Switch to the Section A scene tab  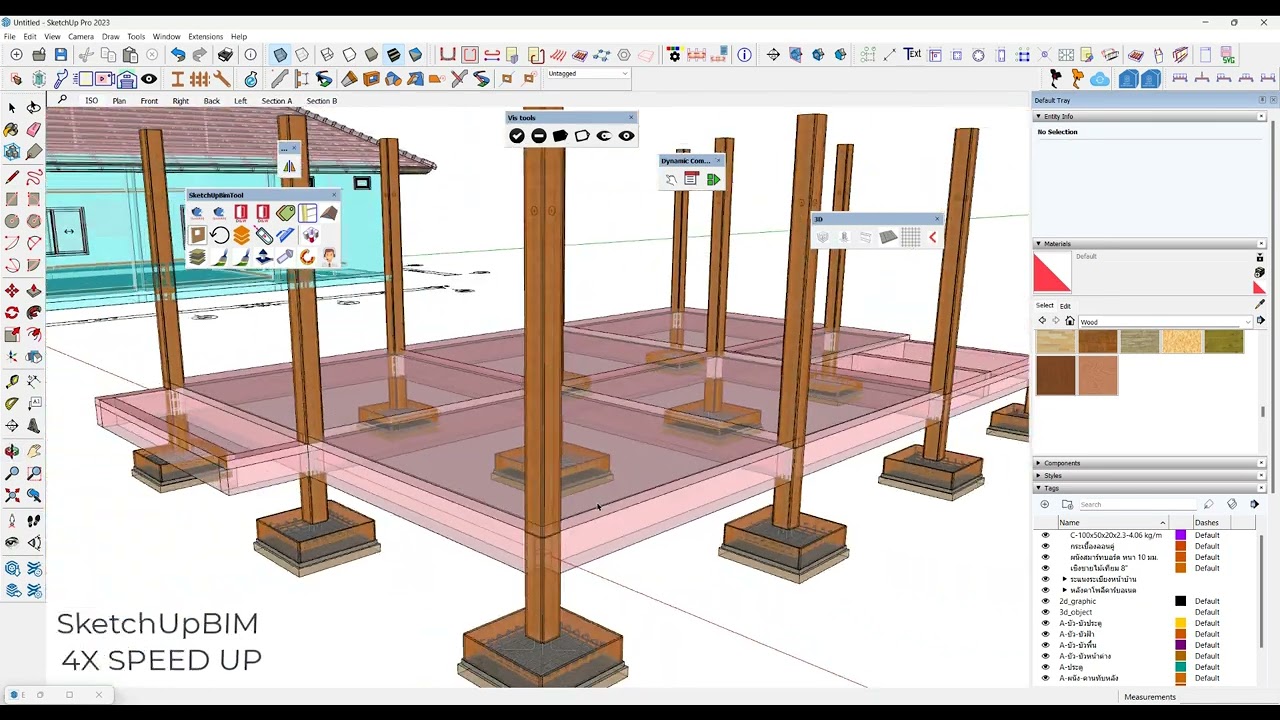277,101
